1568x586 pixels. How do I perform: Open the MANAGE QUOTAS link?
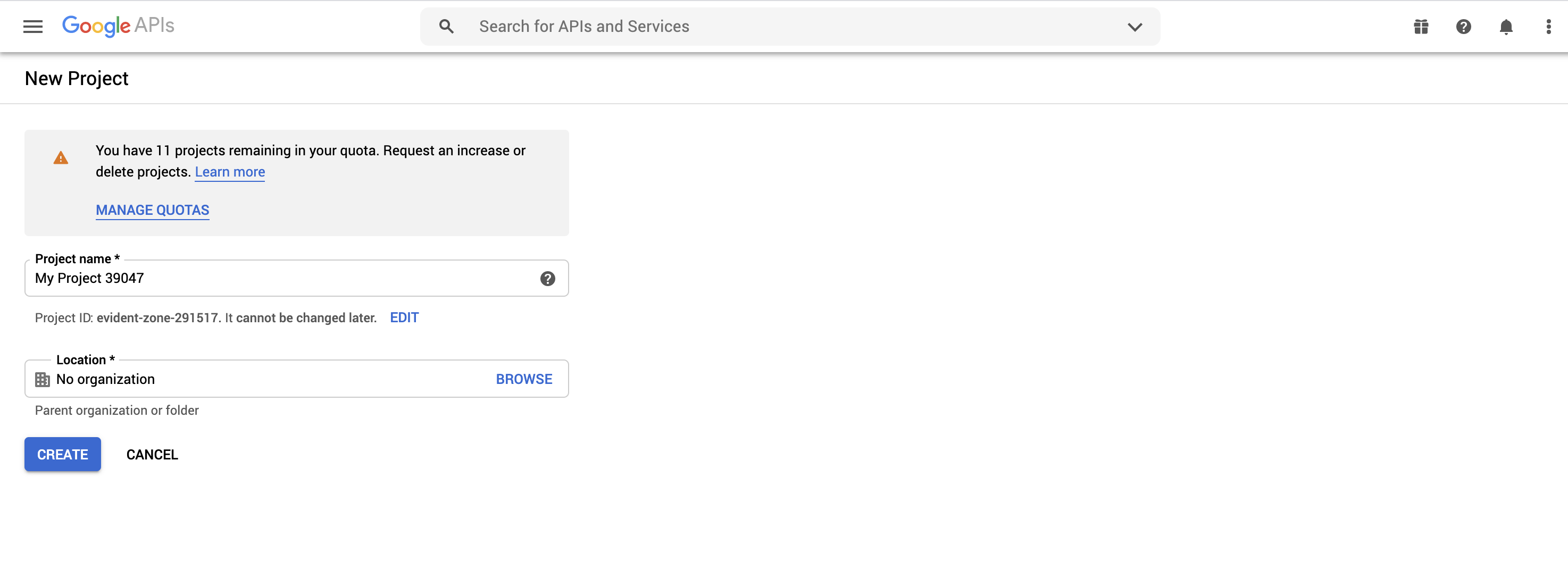coord(152,210)
